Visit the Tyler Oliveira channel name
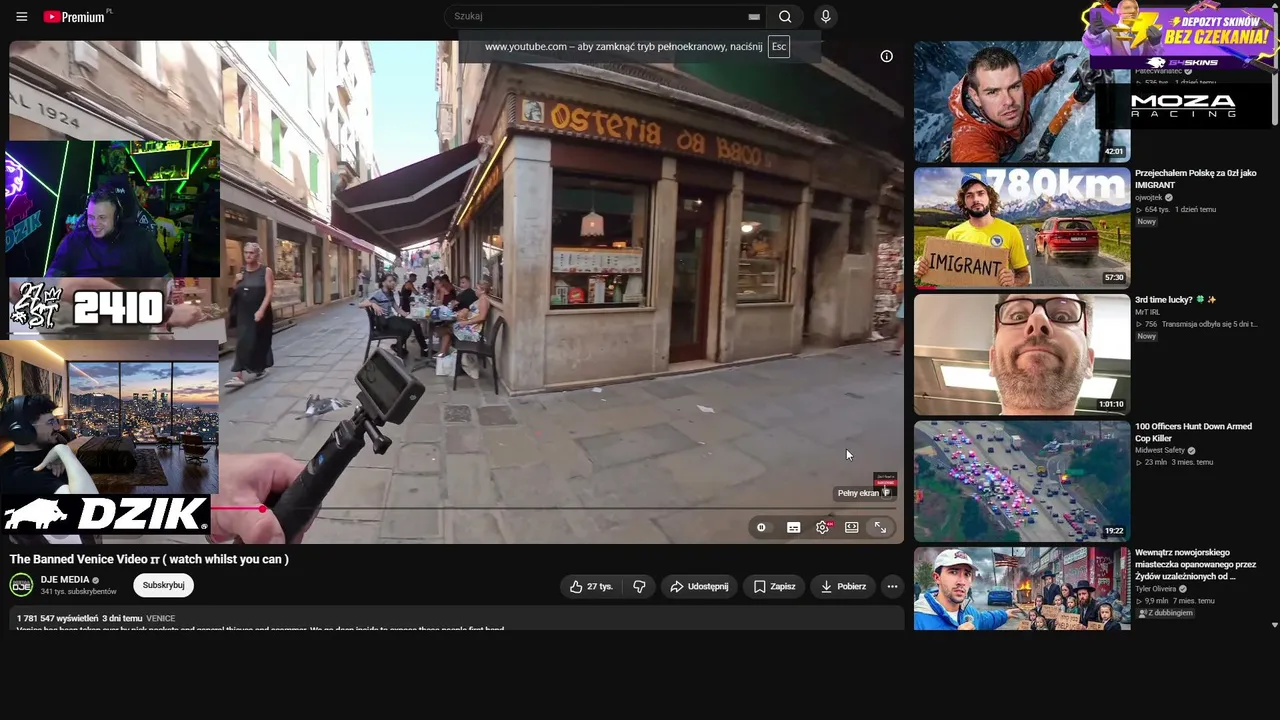The height and width of the screenshot is (720, 1280). coord(1156,589)
